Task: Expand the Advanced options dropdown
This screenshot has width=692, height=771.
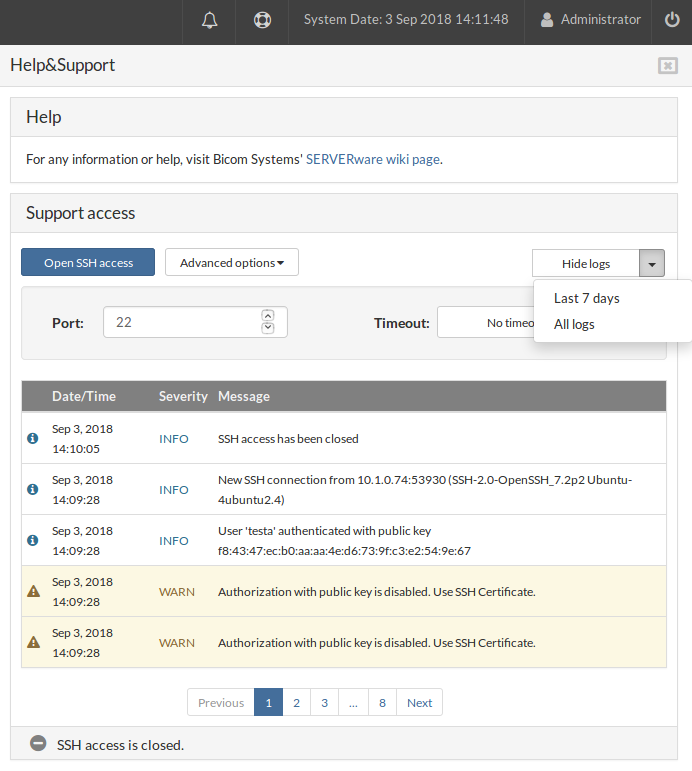Action: [232, 263]
